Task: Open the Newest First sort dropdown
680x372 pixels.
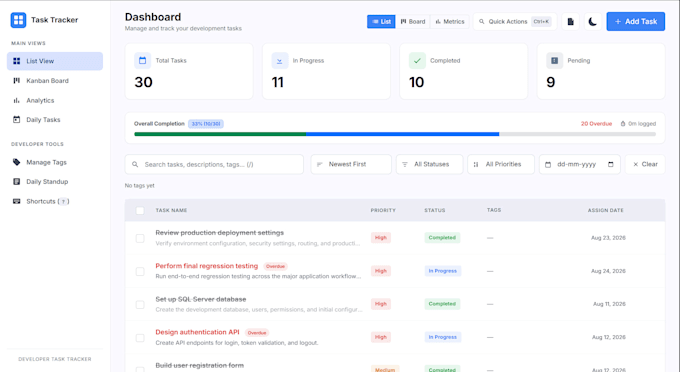Action: click(351, 164)
